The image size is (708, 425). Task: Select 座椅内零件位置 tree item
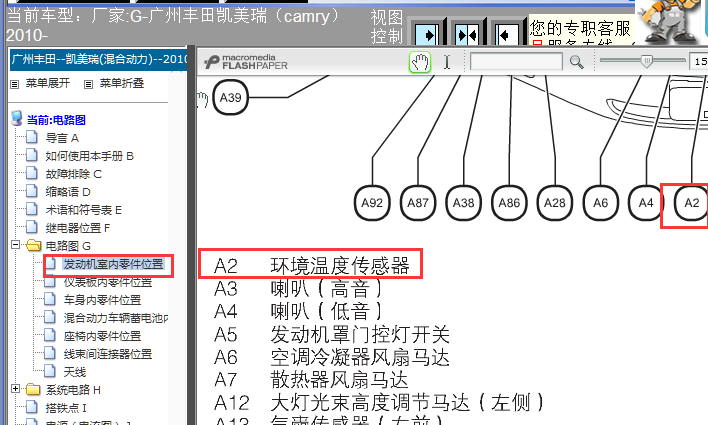[102, 336]
